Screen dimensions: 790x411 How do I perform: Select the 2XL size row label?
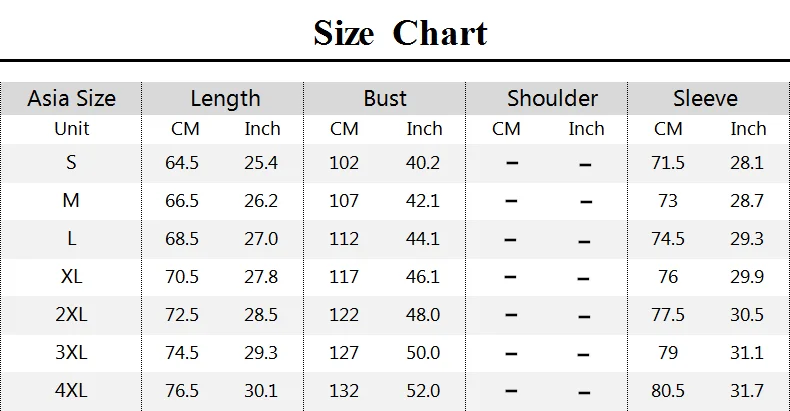pyautogui.click(x=71, y=315)
